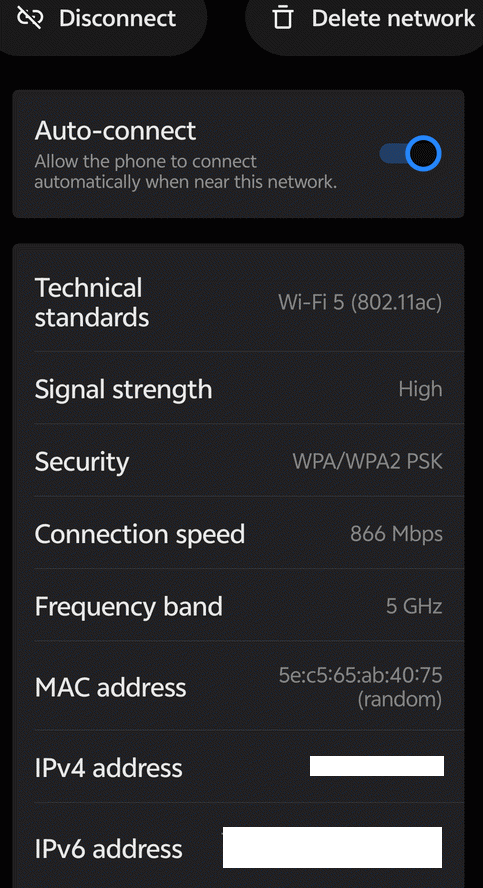This screenshot has height=888, width=483.
Task: Tap the random MAC address value
Action: tap(360, 687)
